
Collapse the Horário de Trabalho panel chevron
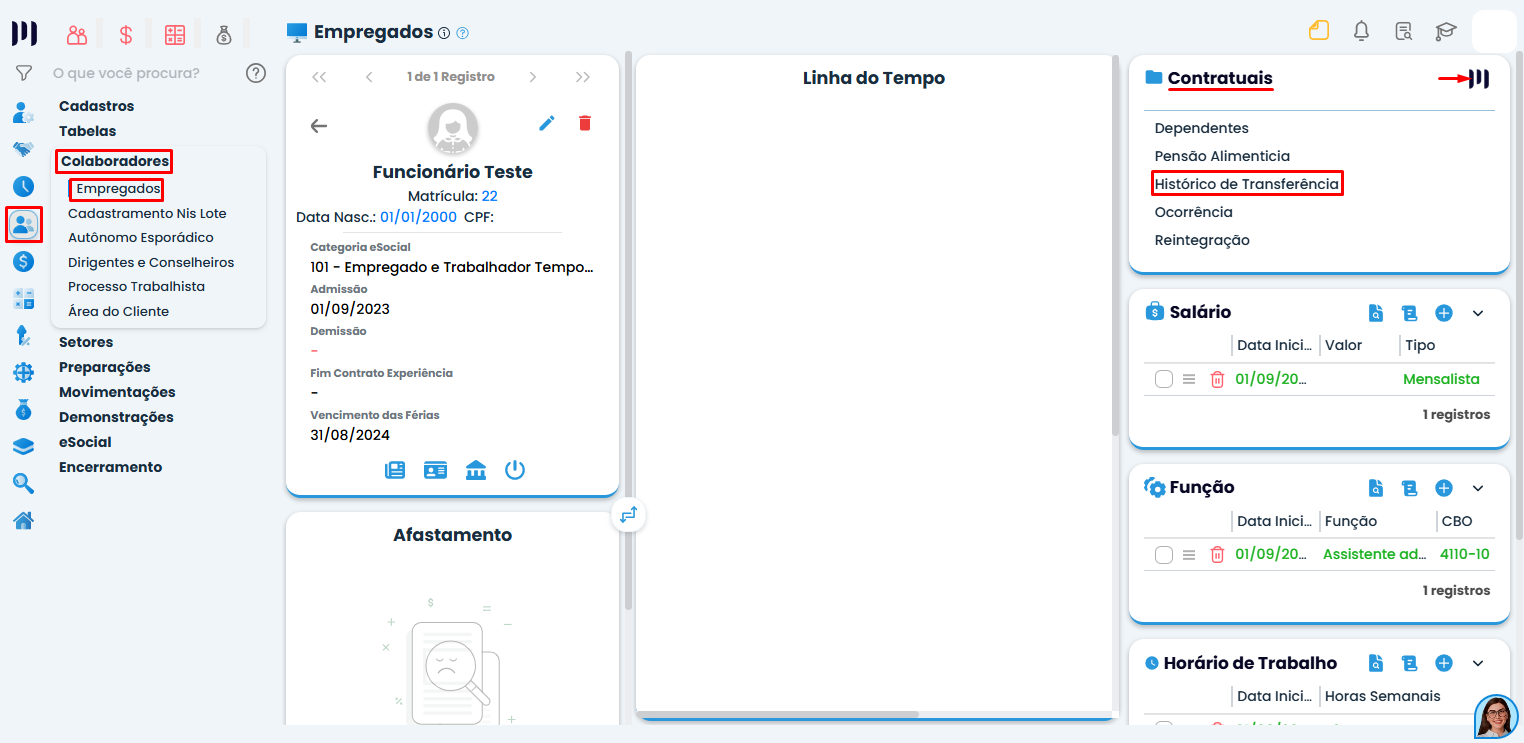pyautogui.click(x=1478, y=663)
